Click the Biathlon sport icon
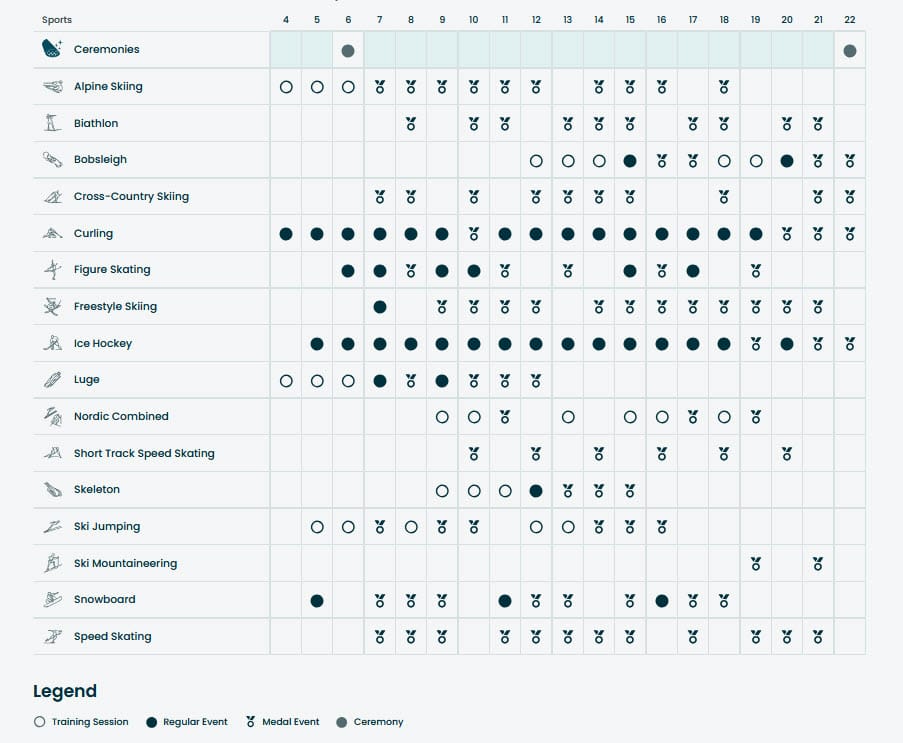 coord(52,124)
